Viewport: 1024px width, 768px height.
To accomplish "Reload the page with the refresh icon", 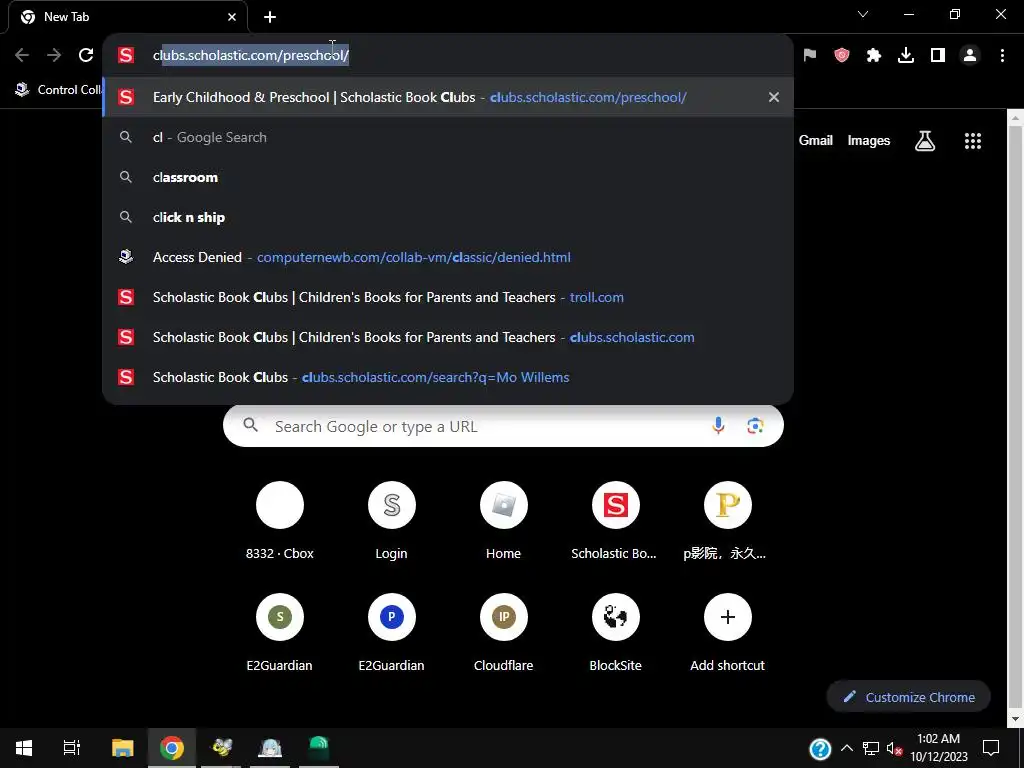I will [86, 56].
